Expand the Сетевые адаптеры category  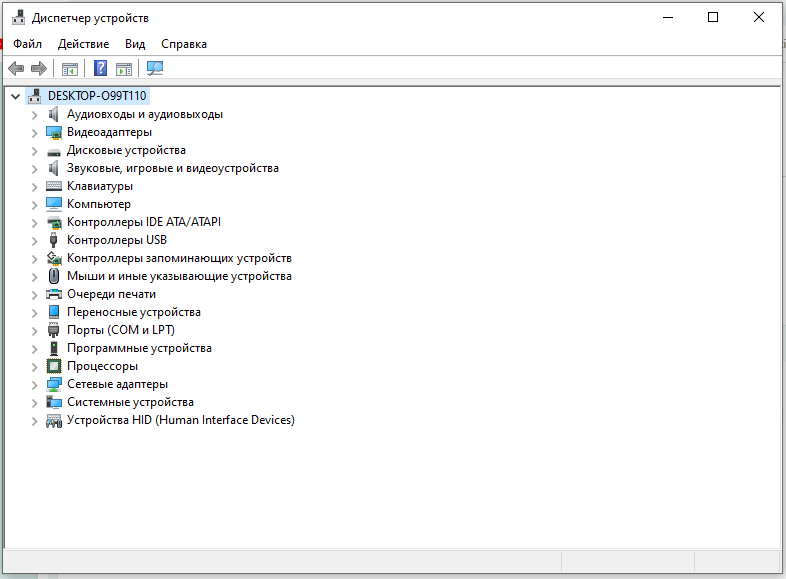click(x=34, y=385)
